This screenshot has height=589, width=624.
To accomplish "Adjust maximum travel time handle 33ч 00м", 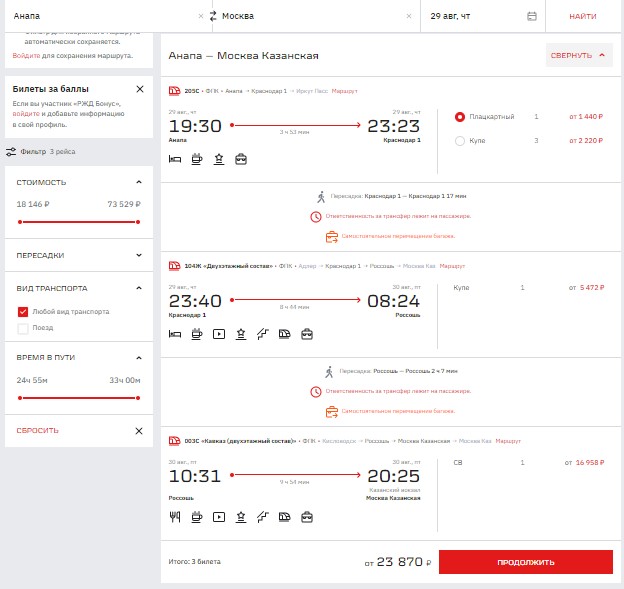I will (x=138, y=398).
